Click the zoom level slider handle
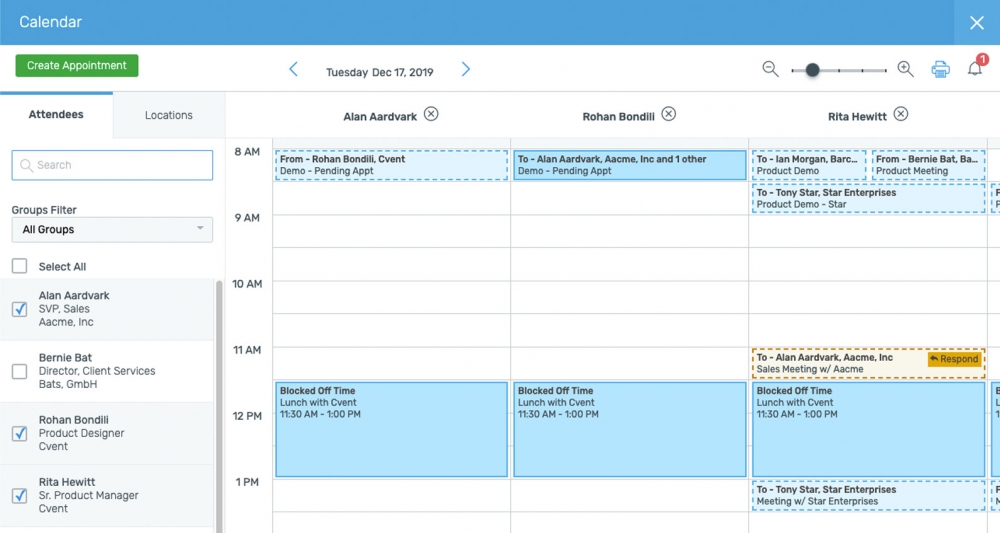Viewport: 1000px width, 533px height. pyautogui.click(x=812, y=70)
